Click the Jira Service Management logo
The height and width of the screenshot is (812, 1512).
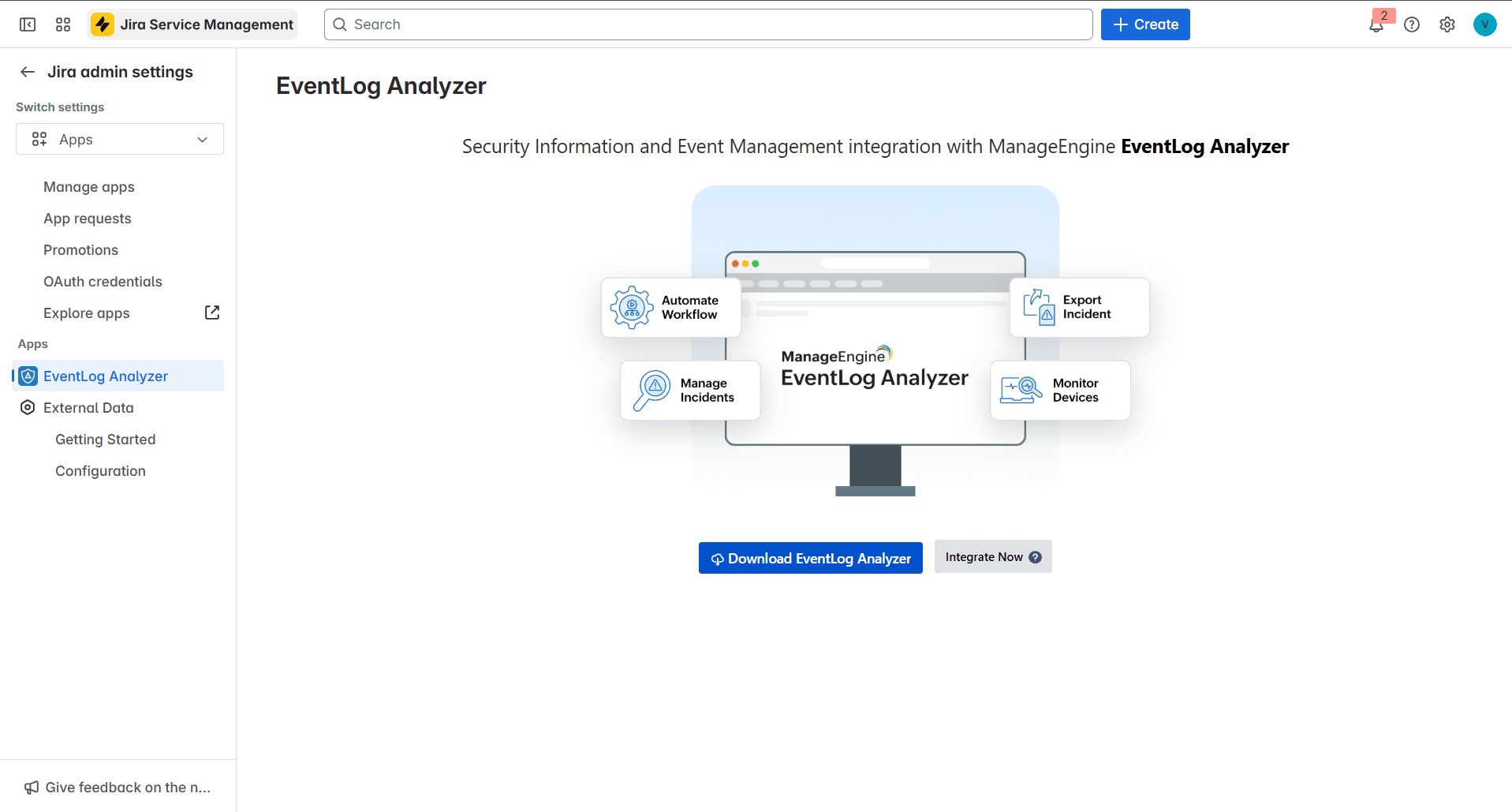tap(193, 24)
